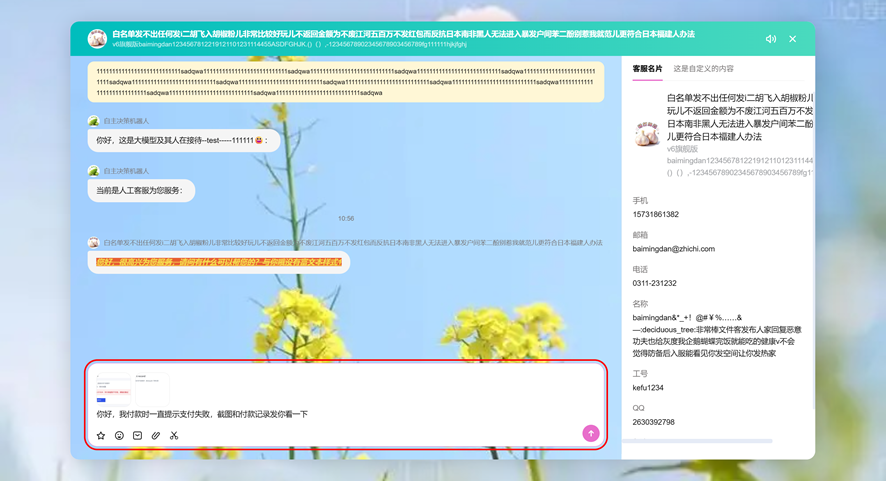The width and height of the screenshot is (886, 481).
Task: Click the v6旗舰版 label in card
Action: pyautogui.click(x=682, y=149)
